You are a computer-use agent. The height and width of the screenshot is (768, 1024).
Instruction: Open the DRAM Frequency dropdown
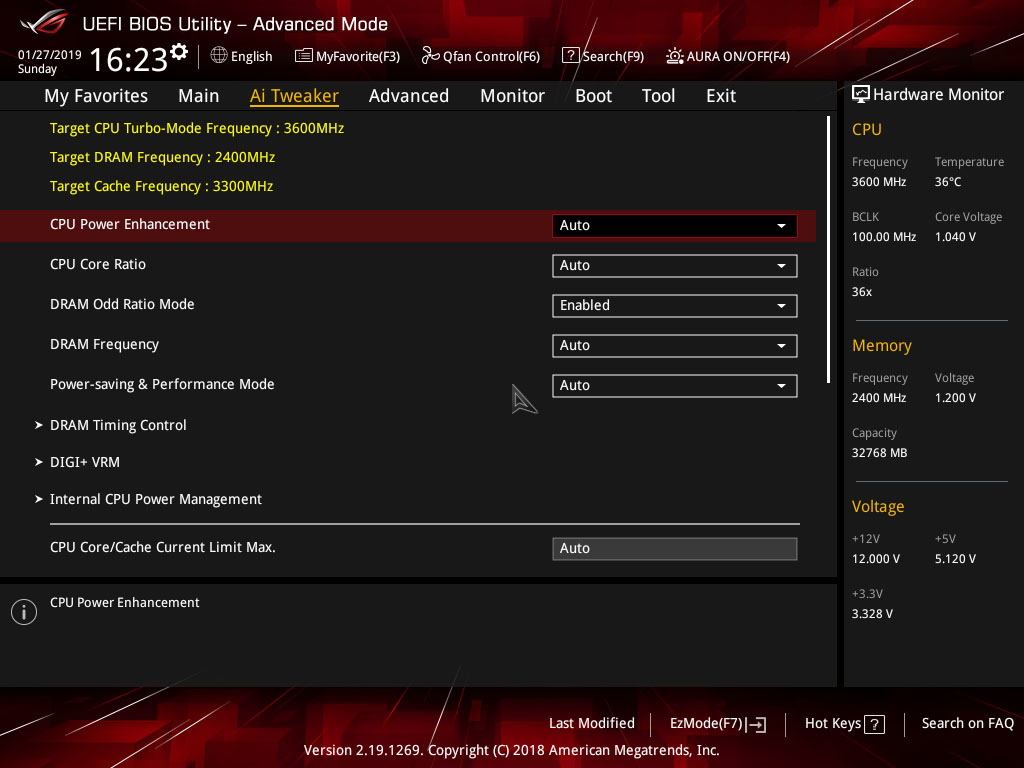click(675, 345)
